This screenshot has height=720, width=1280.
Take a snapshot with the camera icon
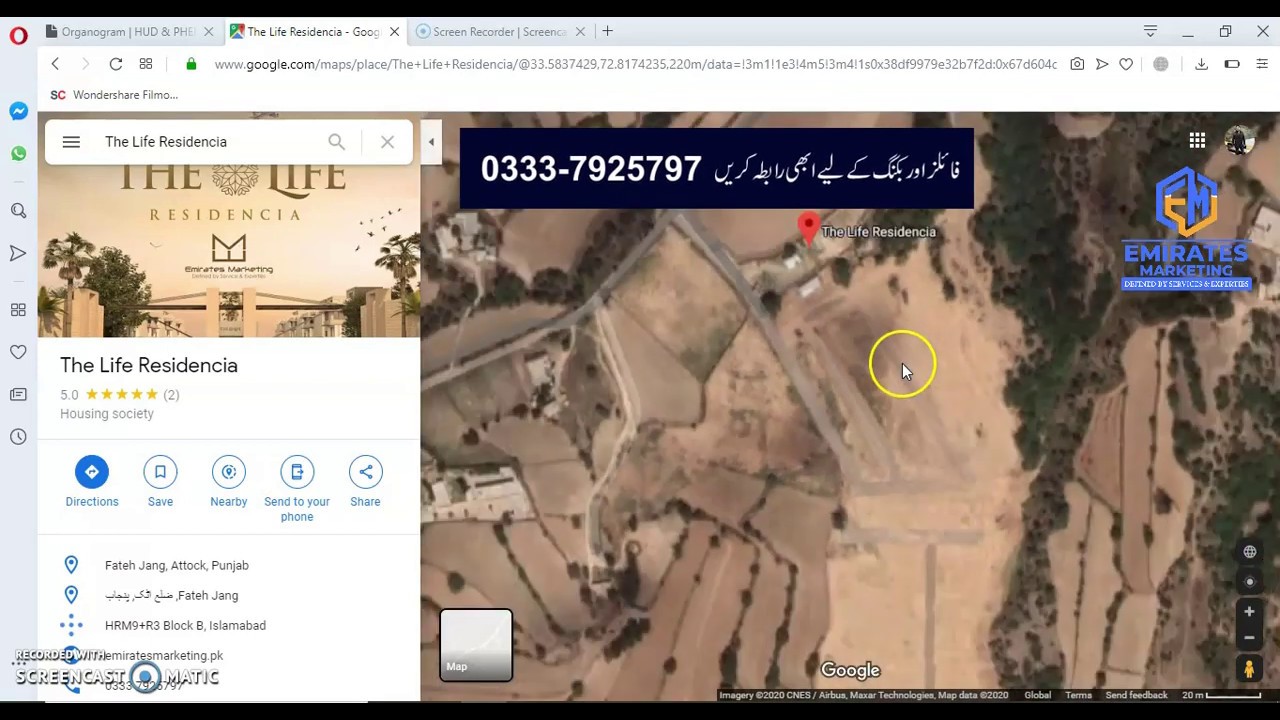[x=1077, y=64]
